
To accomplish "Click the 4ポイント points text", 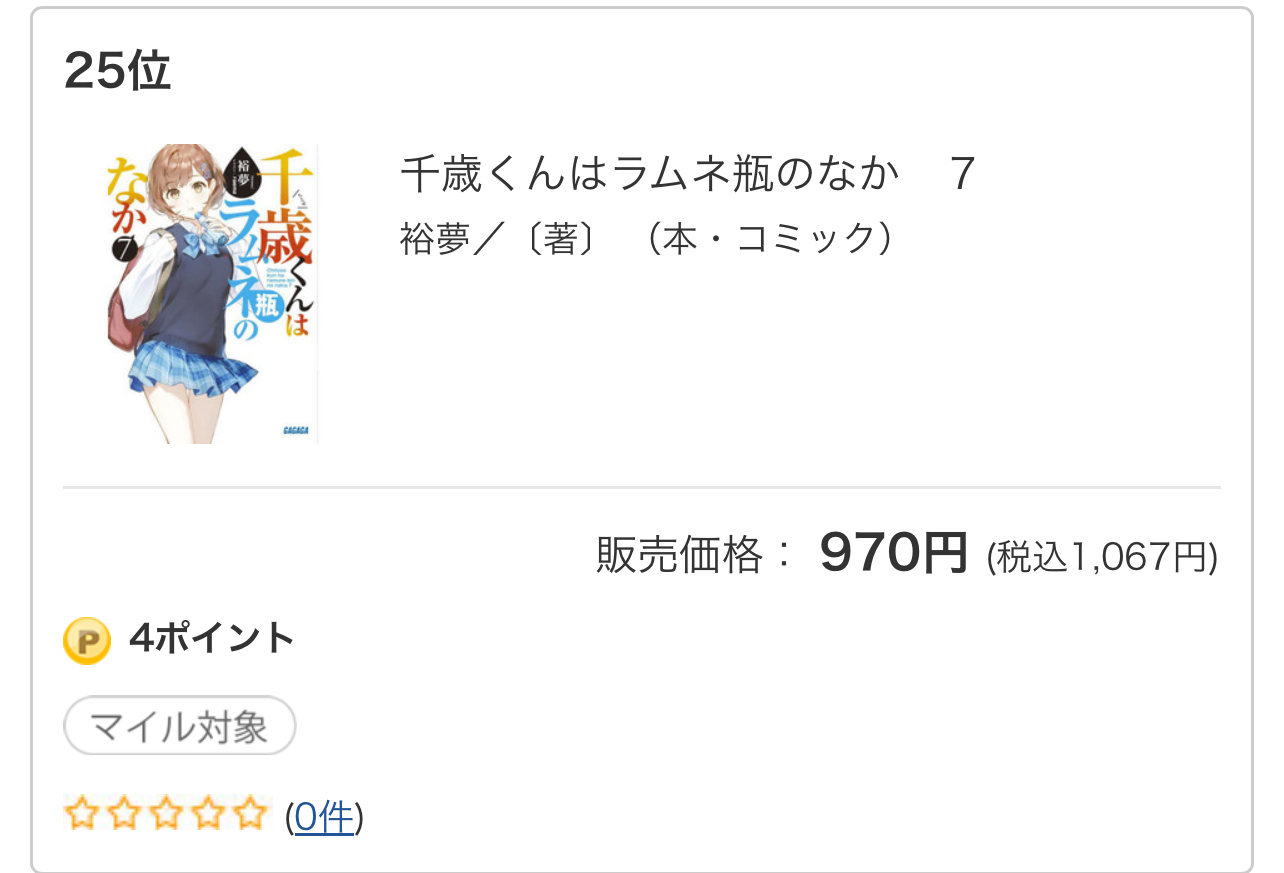I will [x=212, y=638].
